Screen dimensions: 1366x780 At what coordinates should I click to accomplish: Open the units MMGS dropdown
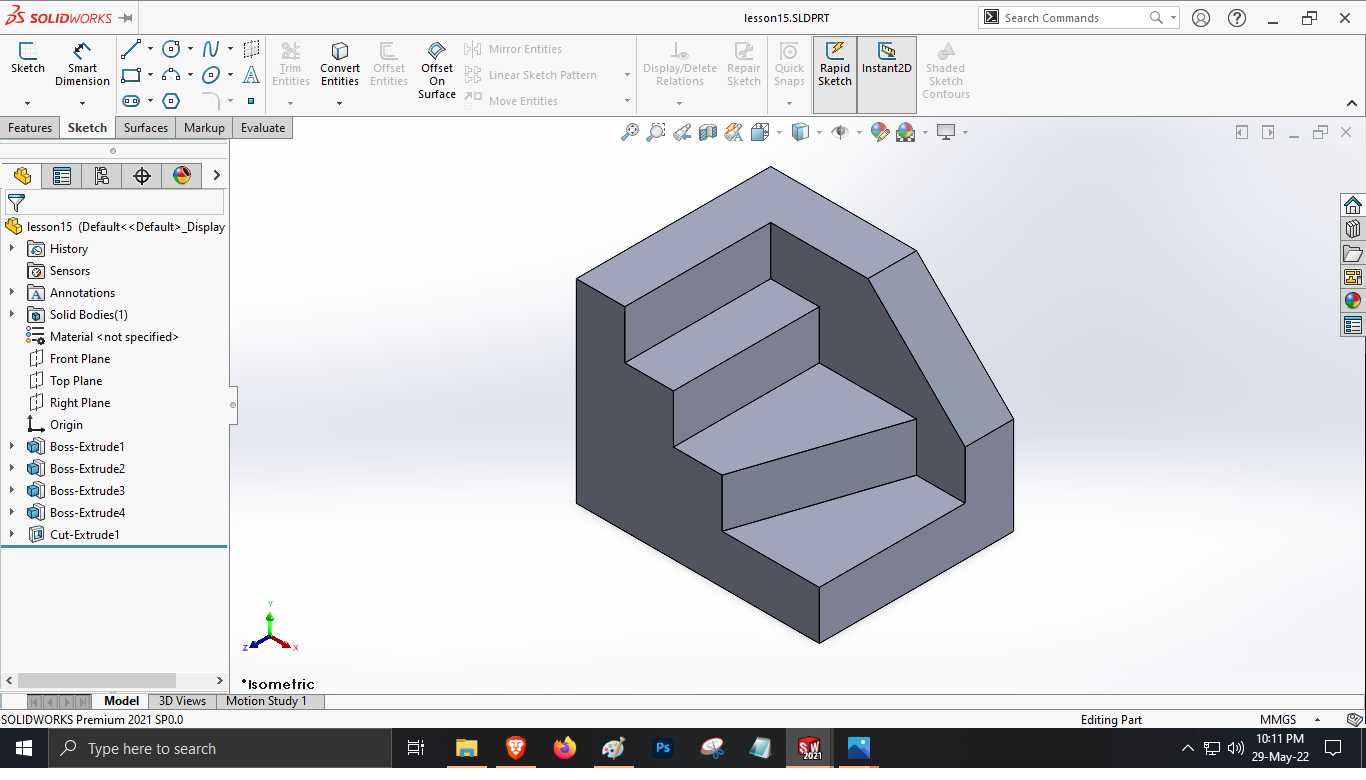(x=1317, y=720)
